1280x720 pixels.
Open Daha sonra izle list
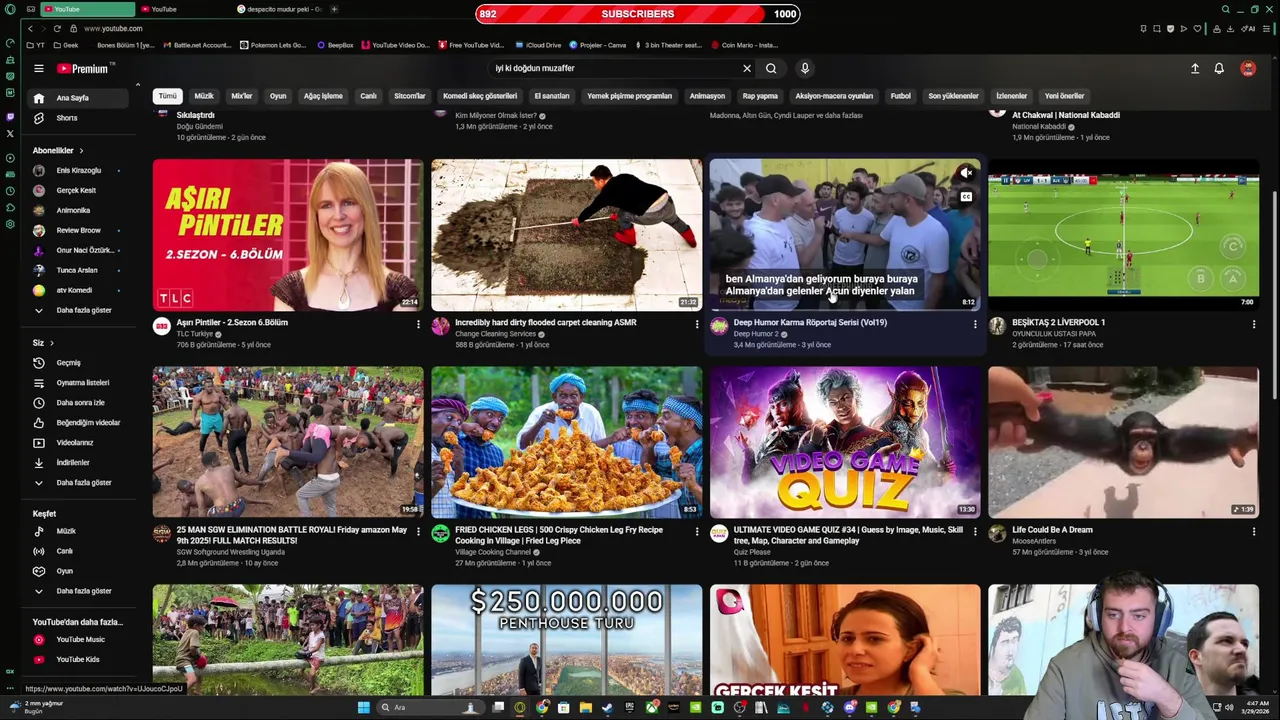tap(80, 403)
